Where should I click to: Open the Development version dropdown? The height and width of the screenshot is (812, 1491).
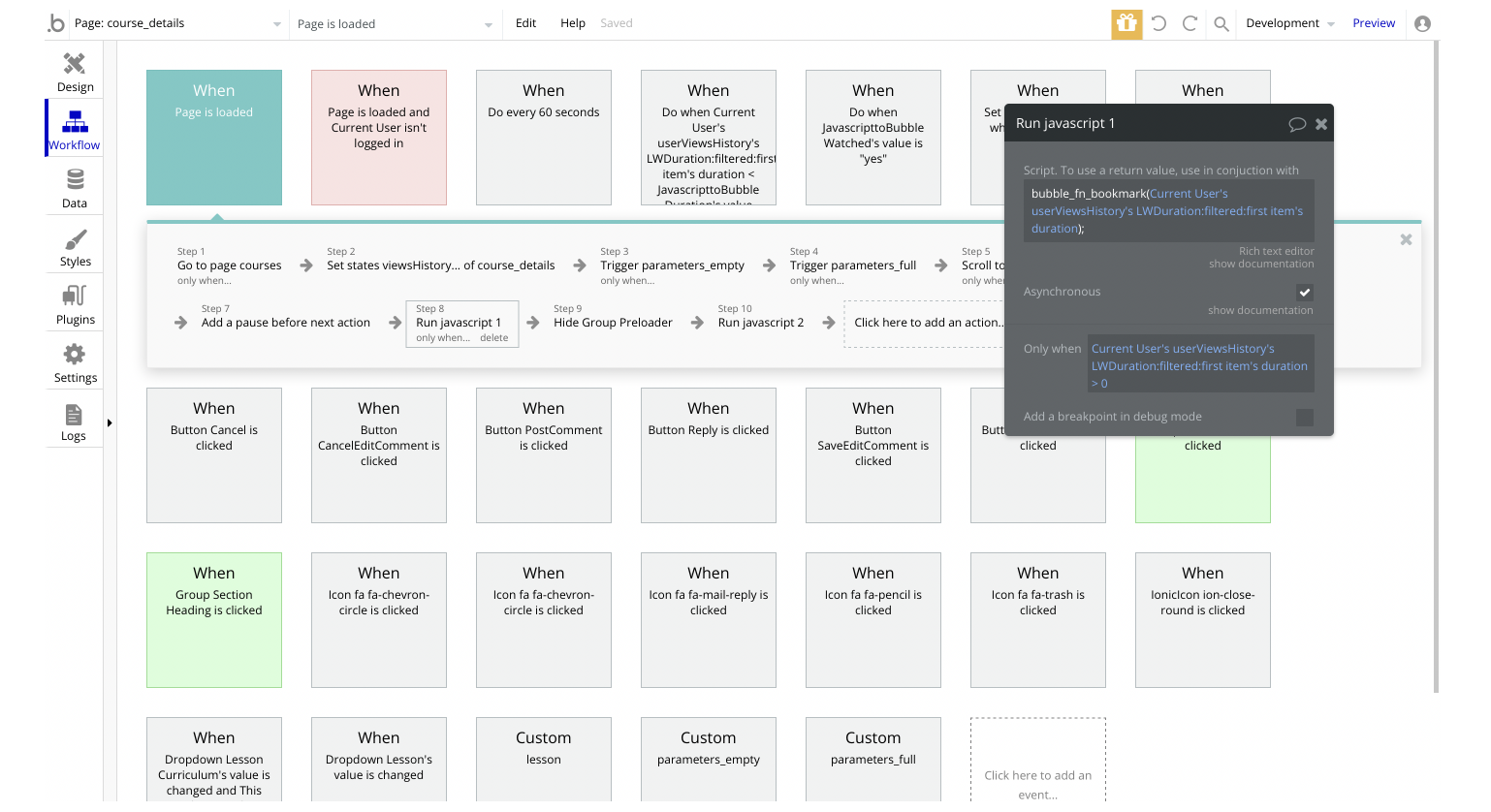(1289, 23)
